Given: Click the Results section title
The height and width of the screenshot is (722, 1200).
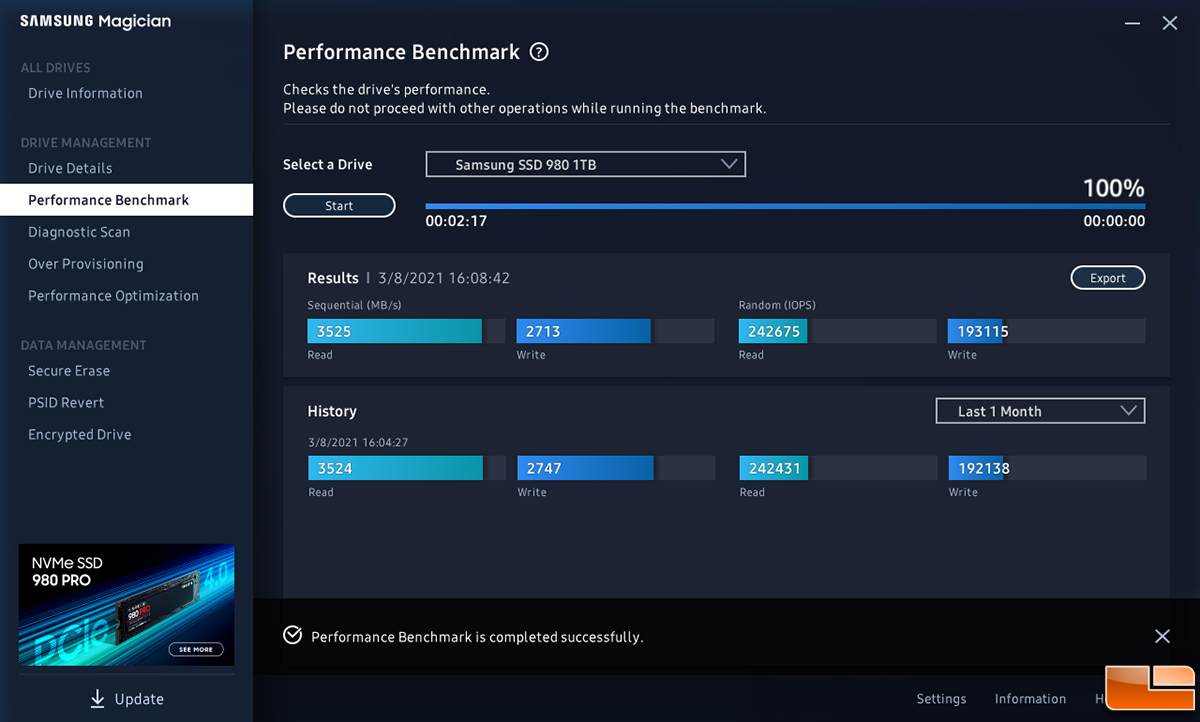Looking at the screenshot, I should 333,278.
